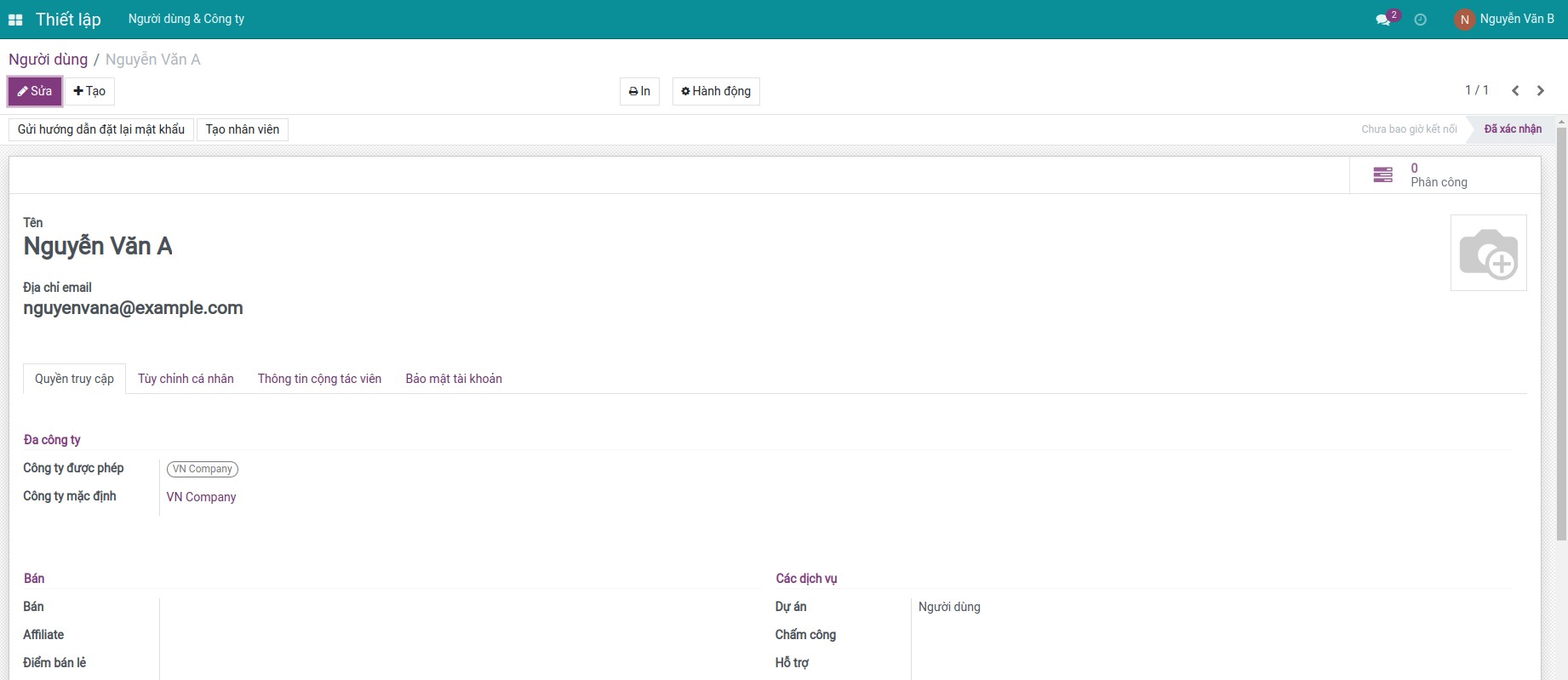The image size is (1568, 680).
Task: Open the apps grid menu icon
Action: coord(15,20)
